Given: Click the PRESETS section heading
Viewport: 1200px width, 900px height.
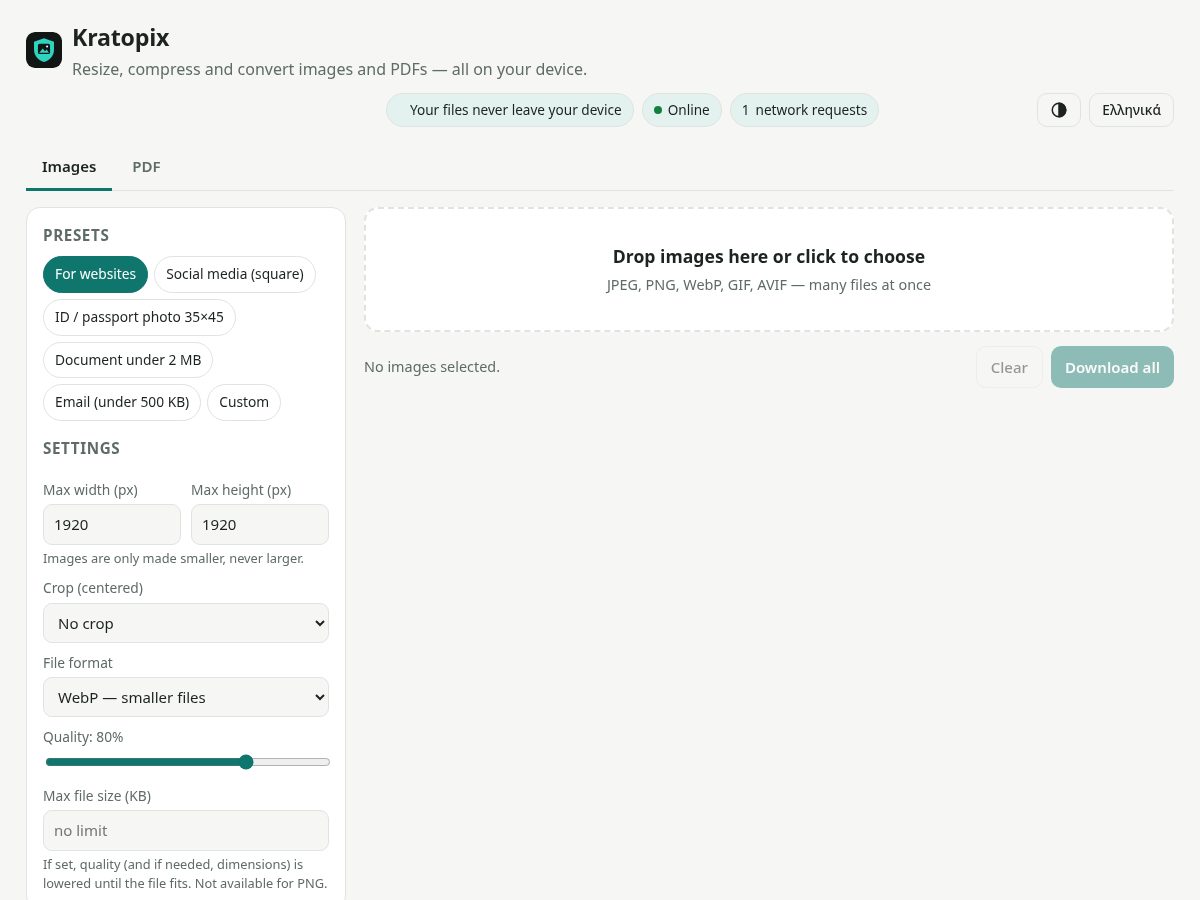Looking at the screenshot, I should point(76,235).
